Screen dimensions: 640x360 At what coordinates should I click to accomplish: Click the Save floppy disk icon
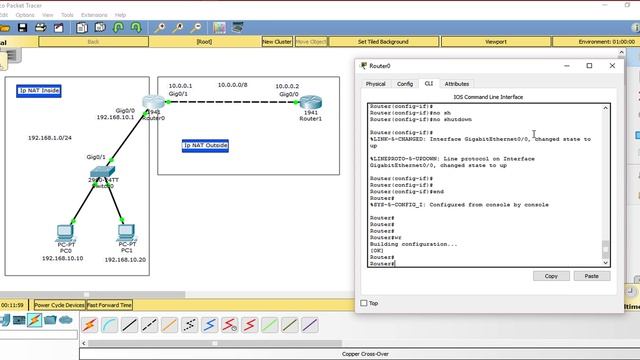22,28
